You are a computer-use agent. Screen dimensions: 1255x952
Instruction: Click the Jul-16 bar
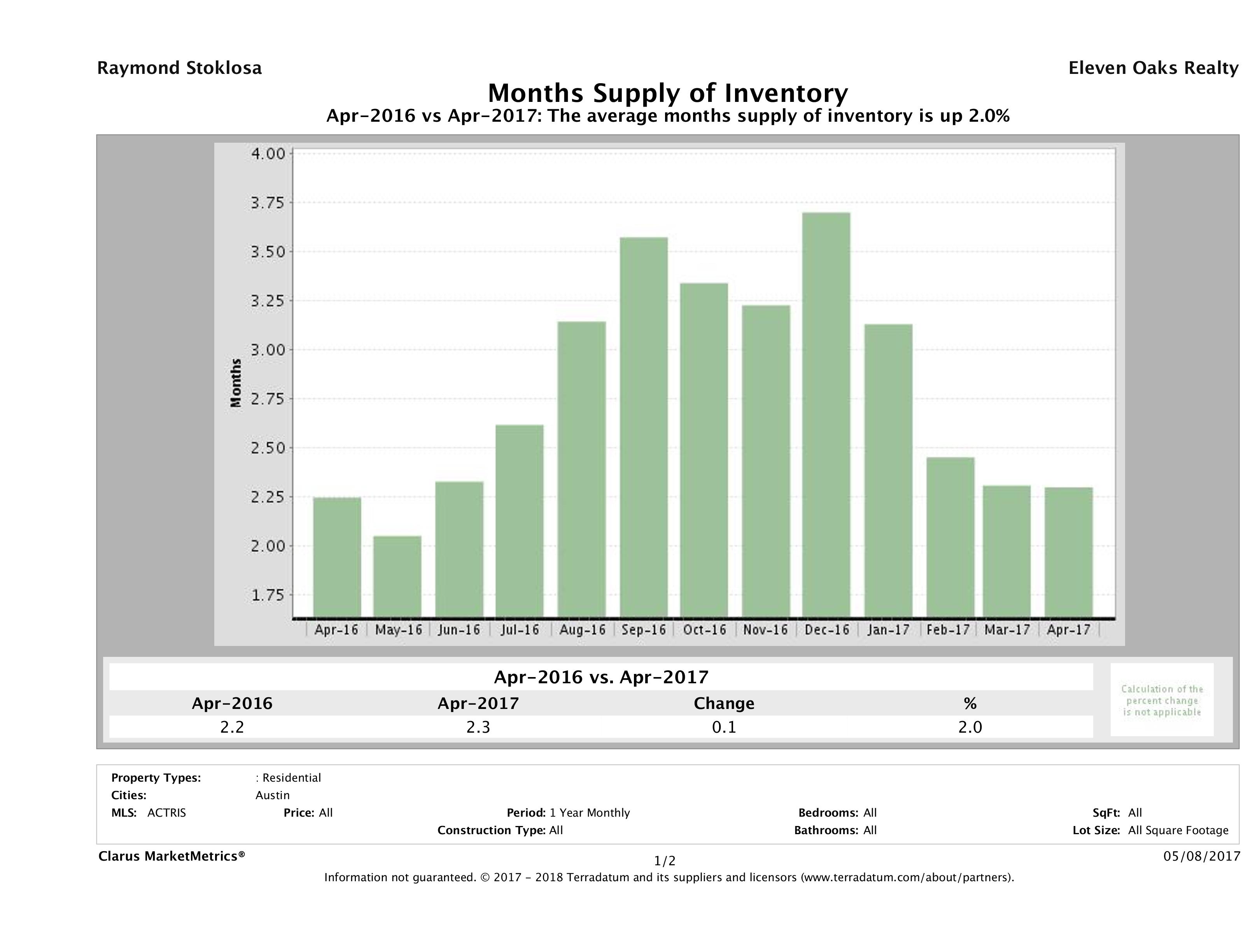point(519,520)
